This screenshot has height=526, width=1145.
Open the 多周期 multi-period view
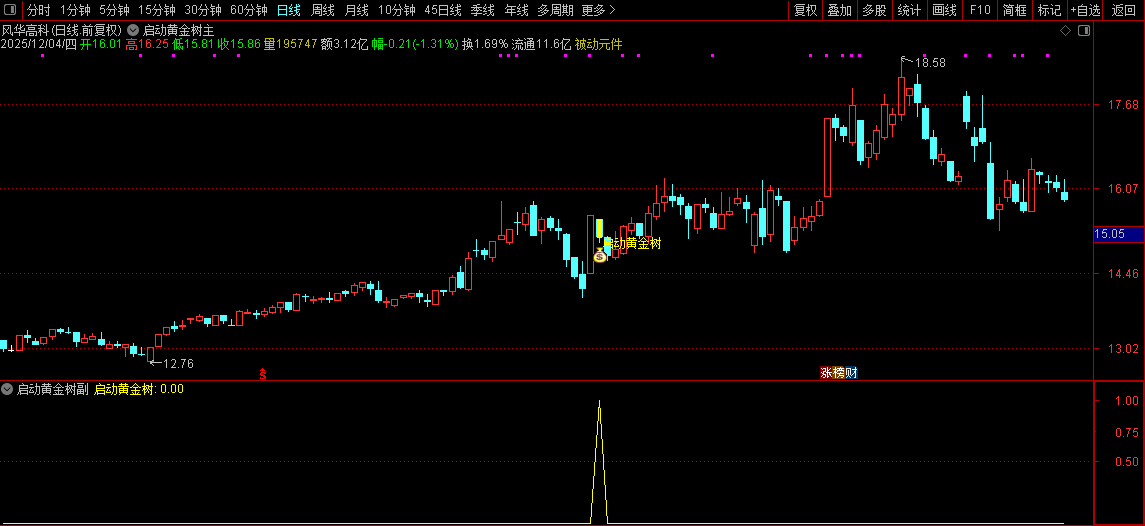coord(555,10)
